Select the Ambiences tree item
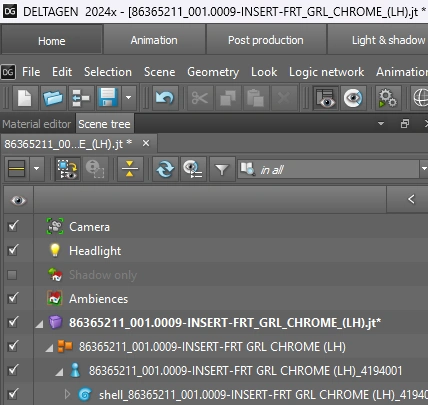The height and width of the screenshot is (405, 428). [98, 299]
